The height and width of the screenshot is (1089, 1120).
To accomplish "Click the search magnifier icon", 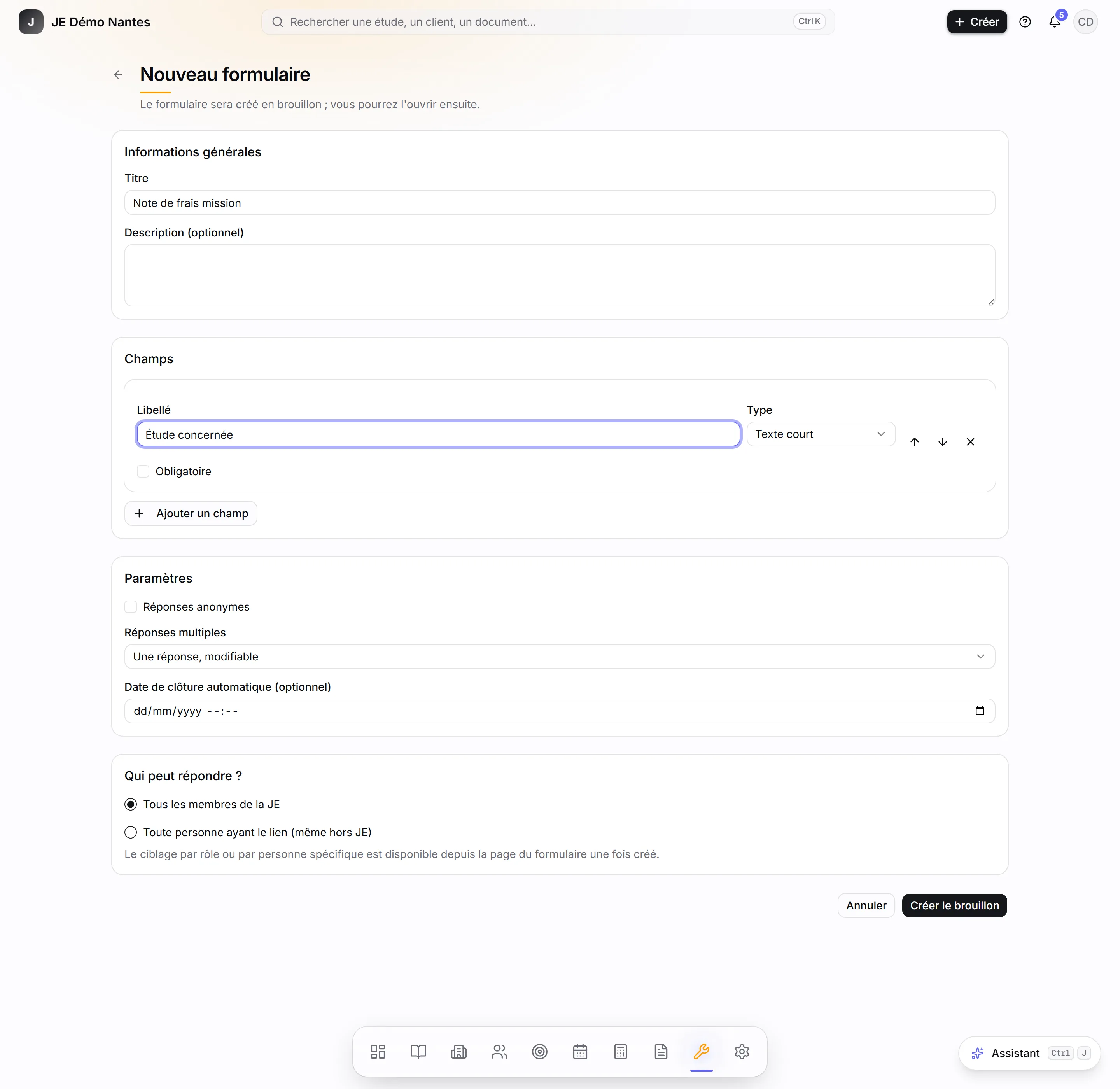I will pyautogui.click(x=277, y=22).
